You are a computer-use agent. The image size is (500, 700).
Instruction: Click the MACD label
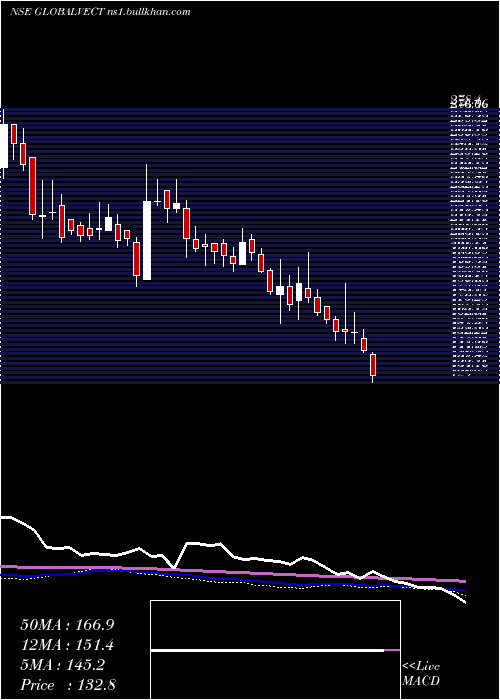pos(421,681)
